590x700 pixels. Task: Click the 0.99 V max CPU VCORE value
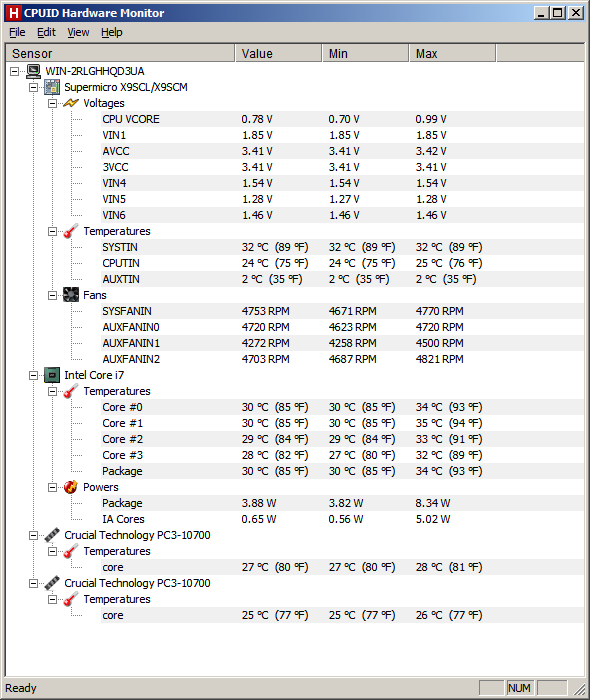tap(431, 119)
